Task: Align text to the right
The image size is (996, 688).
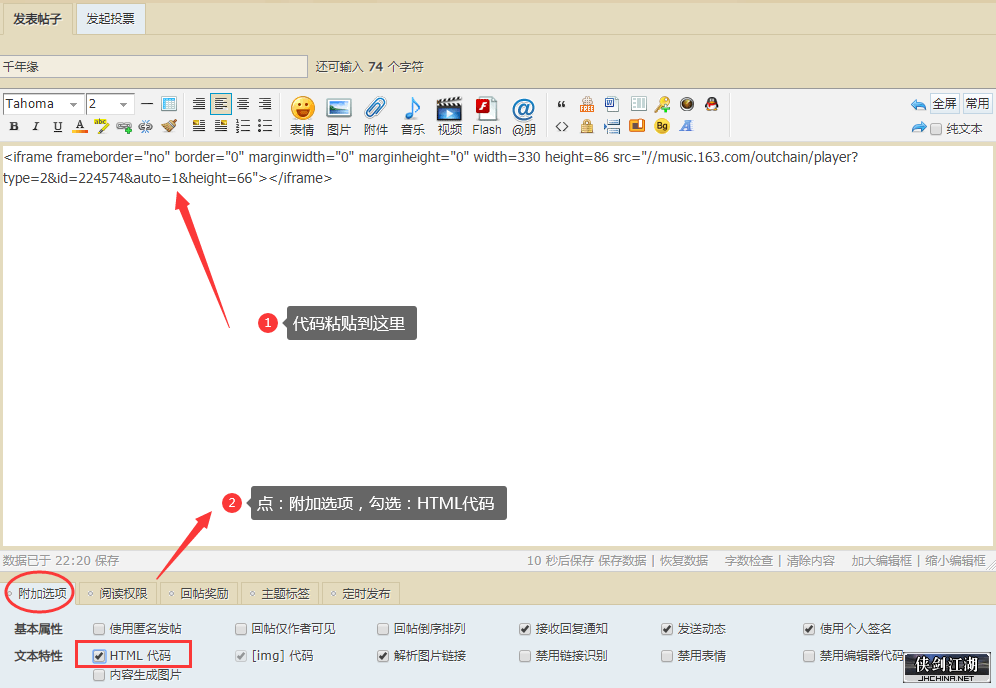Action: [265, 104]
